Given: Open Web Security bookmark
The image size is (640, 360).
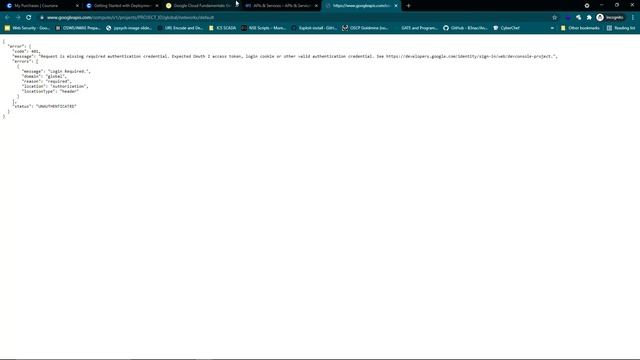Looking at the screenshot, I should [27, 28].
